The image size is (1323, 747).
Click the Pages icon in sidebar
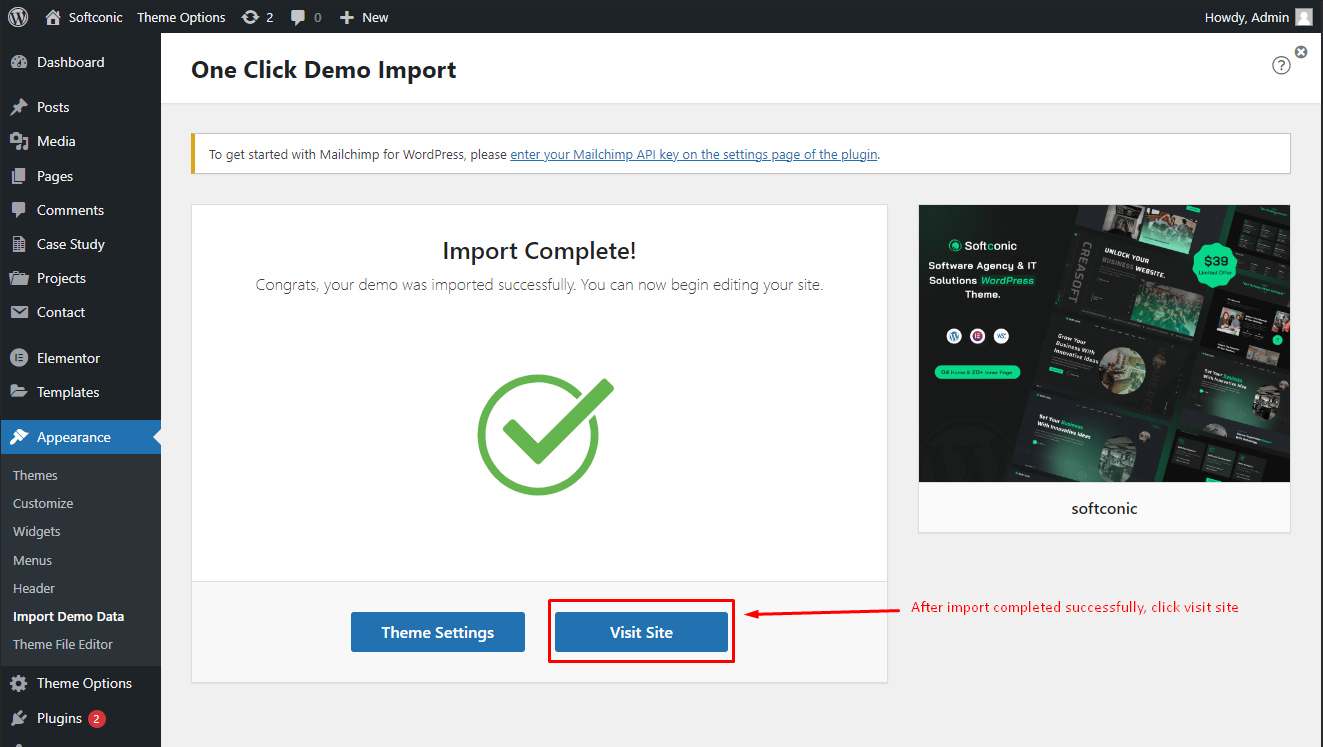click(x=19, y=176)
